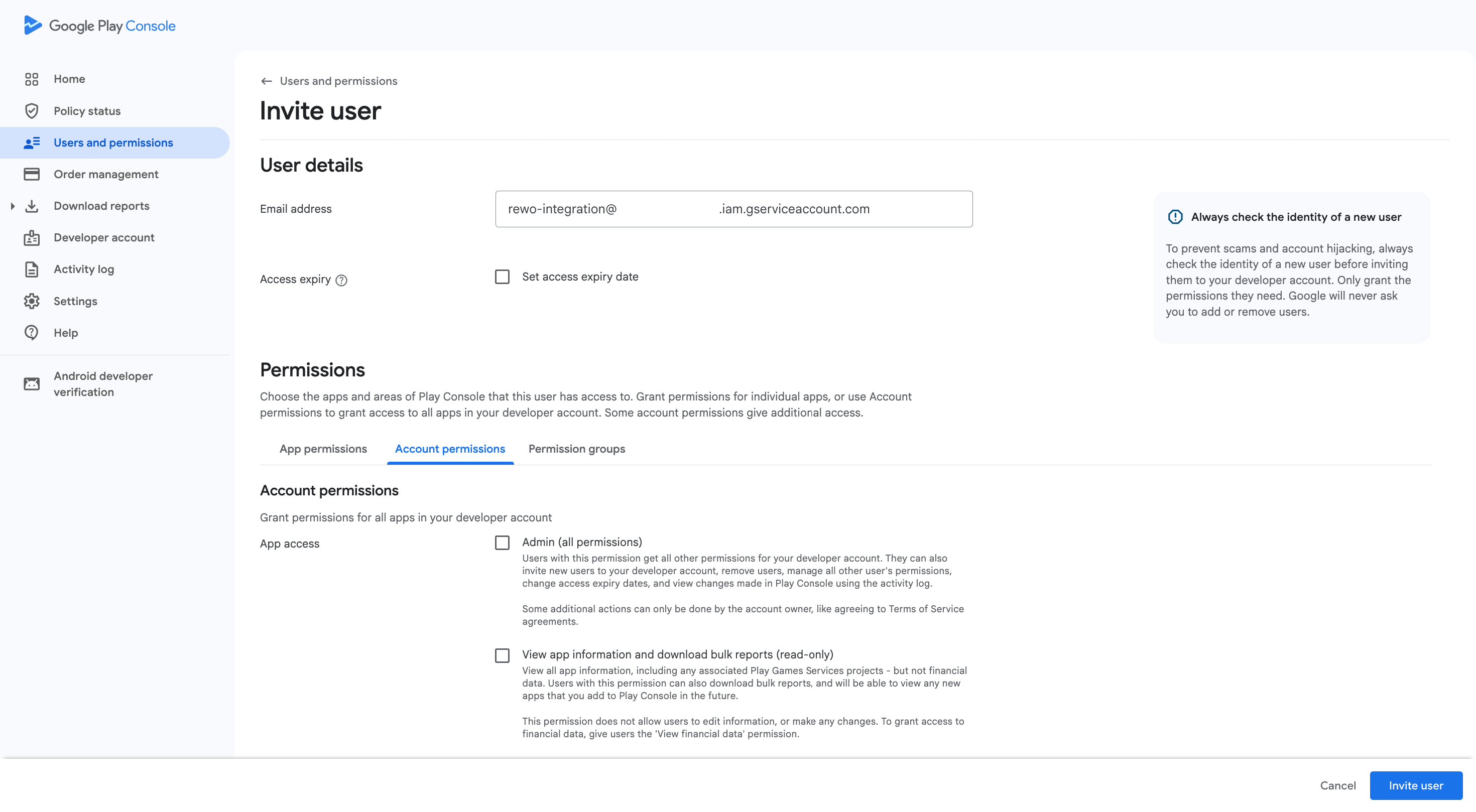Viewport: 1476px width, 812px height.
Task: Tick View app information read-only checkbox
Action: (x=502, y=655)
